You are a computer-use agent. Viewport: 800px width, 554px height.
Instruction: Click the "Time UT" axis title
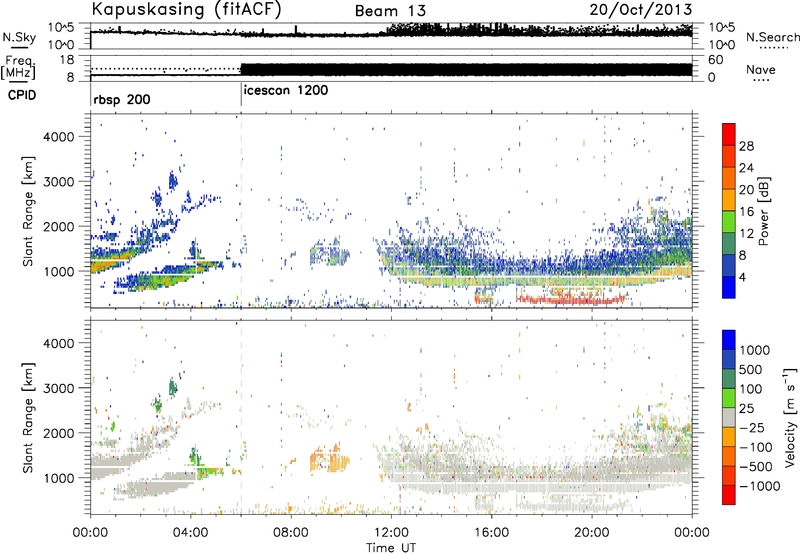coord(391,548)
